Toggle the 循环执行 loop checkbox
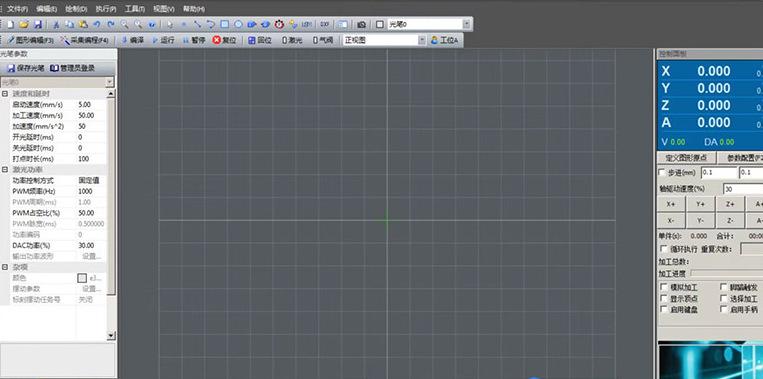The image size is (763, 379). click(x=664, y=249)
